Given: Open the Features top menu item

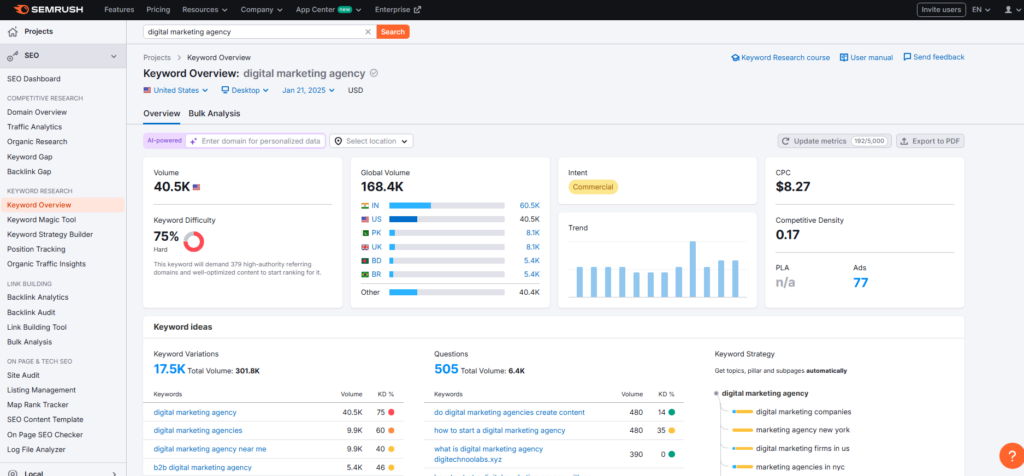Looking at the screenshot, I should [x=119, y=10].
